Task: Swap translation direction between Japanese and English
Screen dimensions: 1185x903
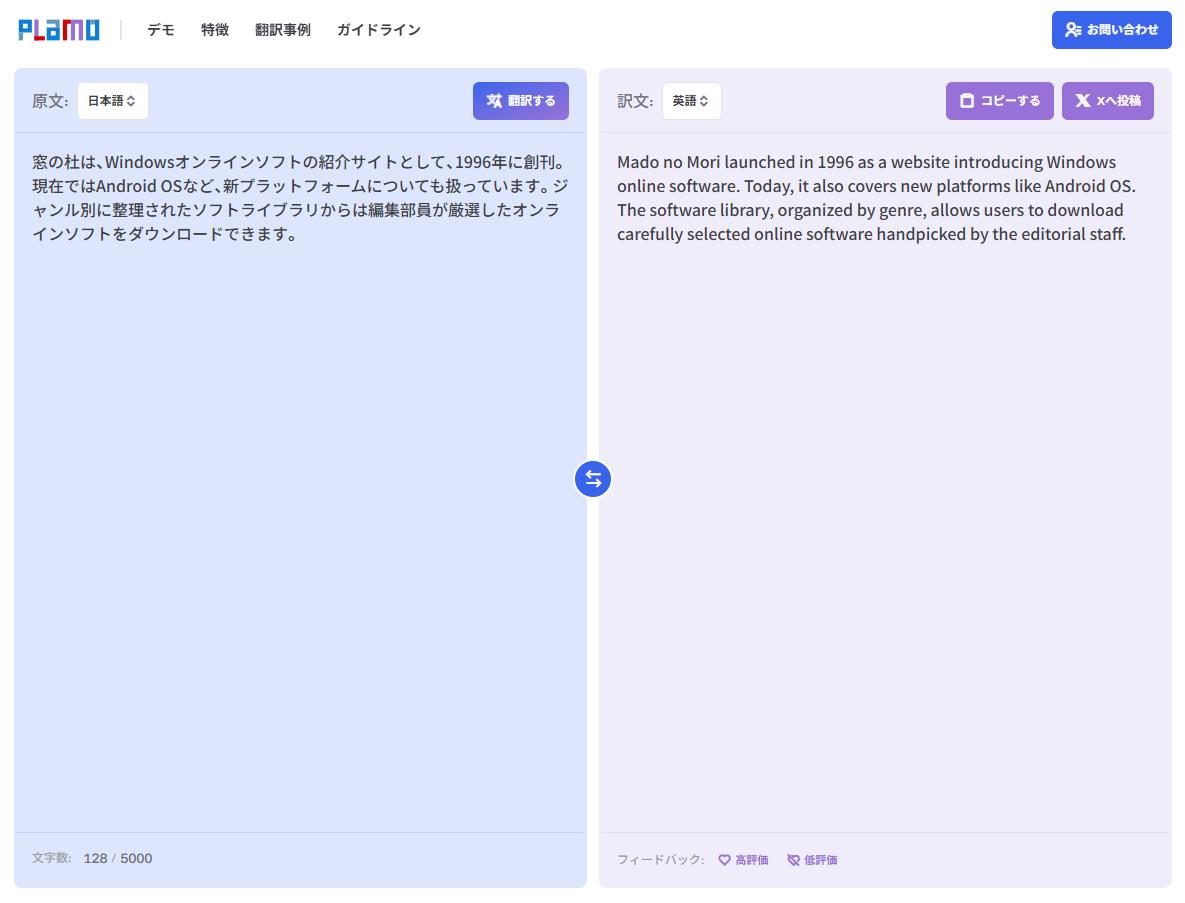Action: click(x=593, y=479)
